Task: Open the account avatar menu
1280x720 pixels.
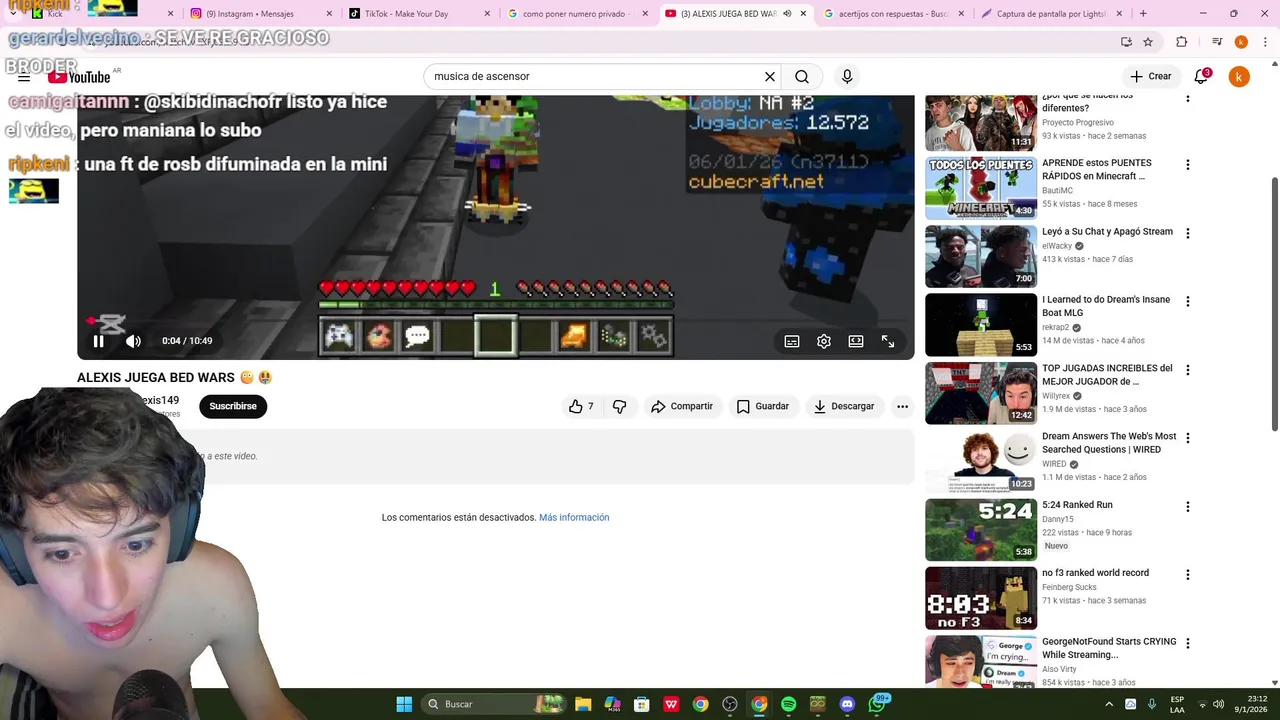Action: 1239,76
